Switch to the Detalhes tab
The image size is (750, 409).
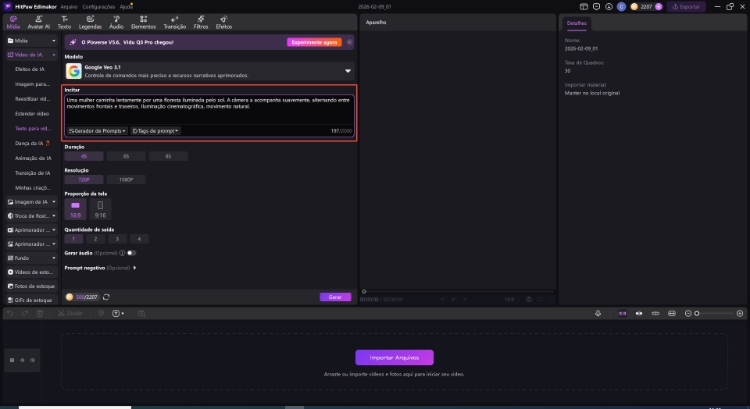576,23
